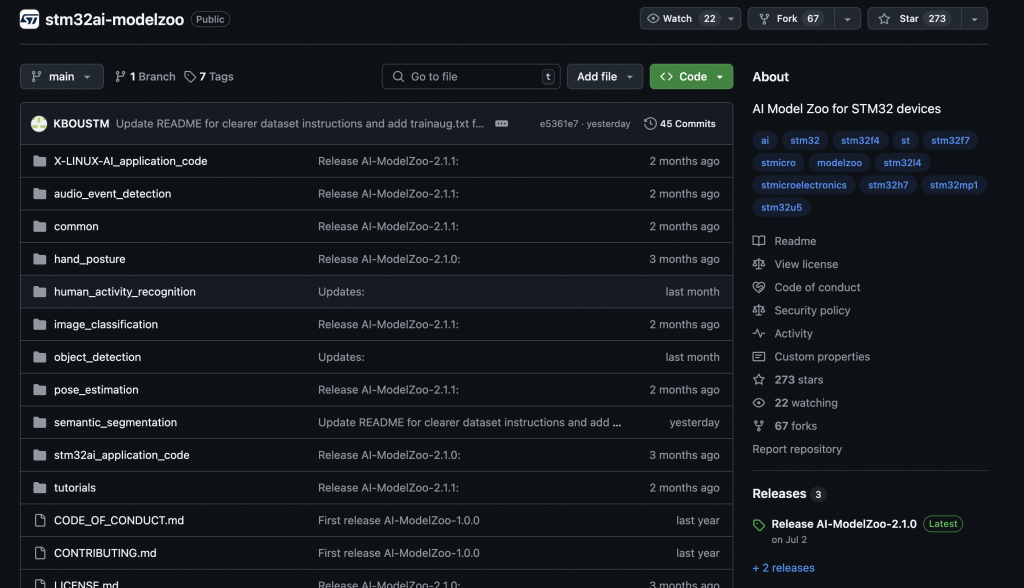Open the tutorials folder
1024x588 pixels.
pyautogui.click(x=74, y=487)
